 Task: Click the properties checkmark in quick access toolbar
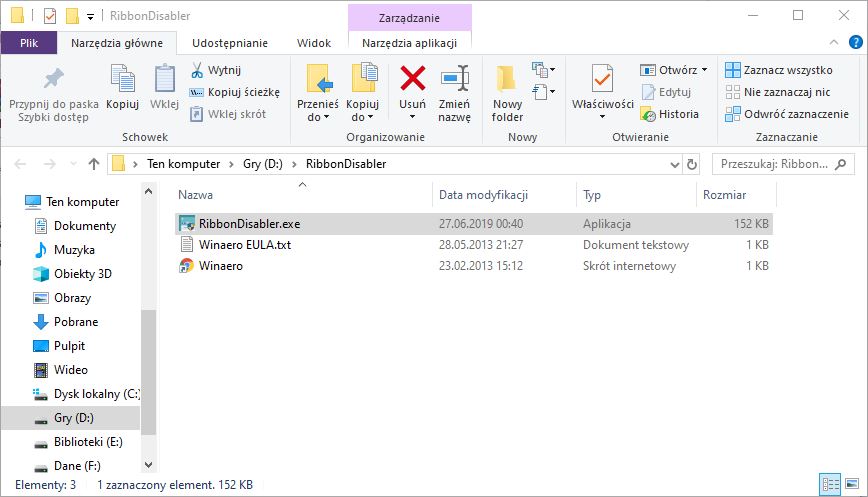(50, 16)
